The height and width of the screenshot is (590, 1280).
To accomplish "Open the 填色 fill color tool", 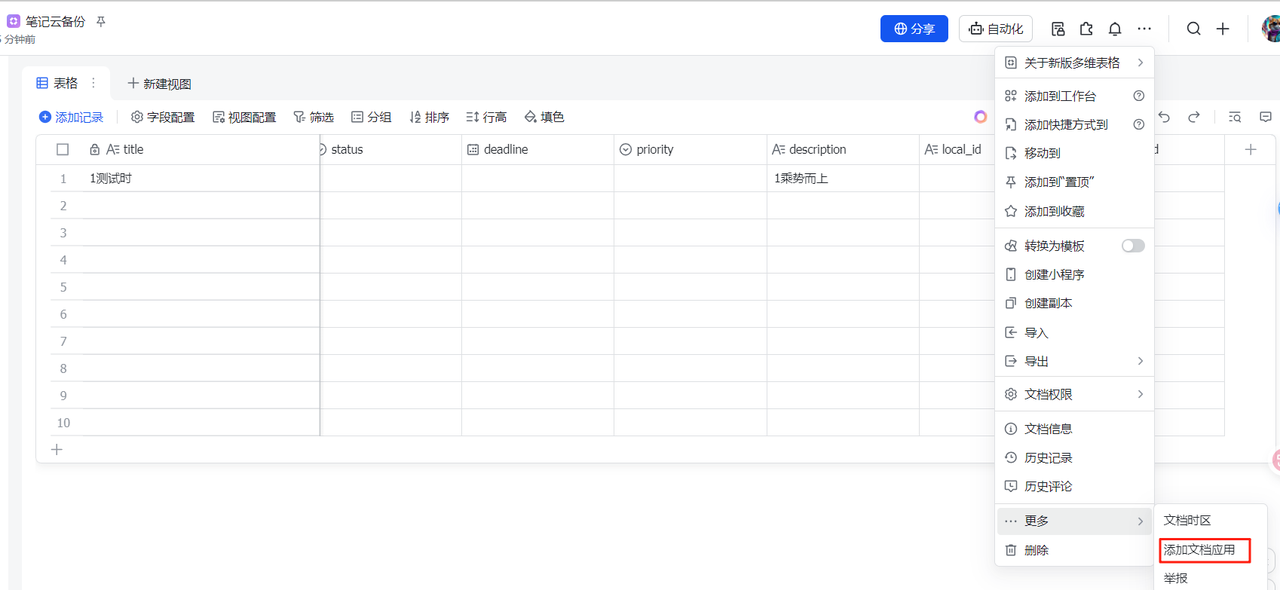I will (x=544, y=117).
